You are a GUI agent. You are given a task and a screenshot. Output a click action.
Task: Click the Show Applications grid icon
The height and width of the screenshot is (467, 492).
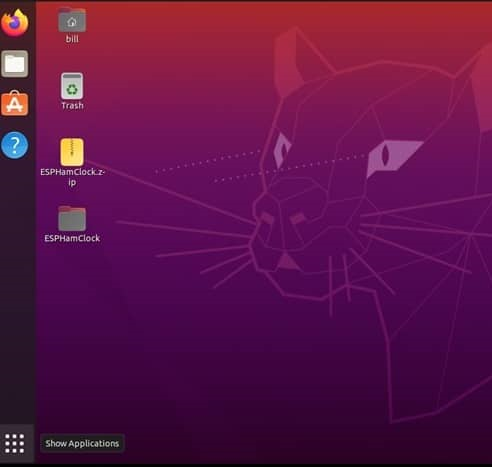[x=15, y=443]
